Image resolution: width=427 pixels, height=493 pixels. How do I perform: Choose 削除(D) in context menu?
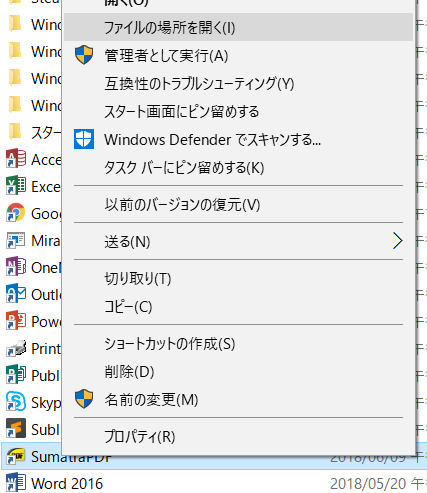point(238,371)
